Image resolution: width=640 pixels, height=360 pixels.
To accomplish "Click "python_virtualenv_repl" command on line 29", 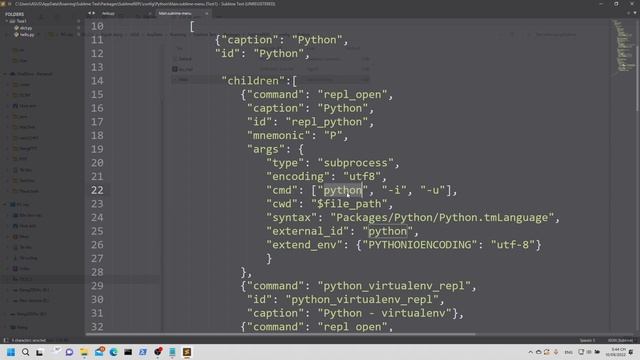I will click(x=394, y=286).
